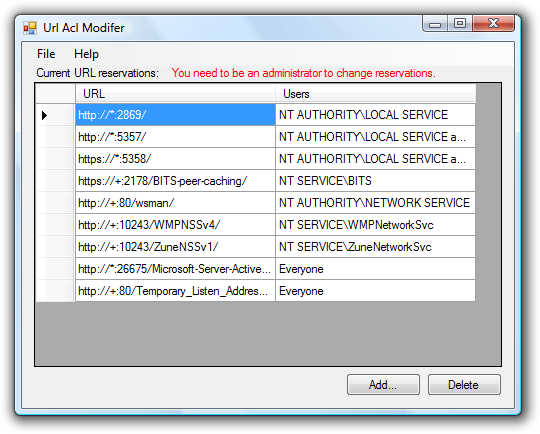540x434 pixels.
Task: Click the NETWORK SERVICE users cell
Action: pyautogui.click(x=375, y=203)
